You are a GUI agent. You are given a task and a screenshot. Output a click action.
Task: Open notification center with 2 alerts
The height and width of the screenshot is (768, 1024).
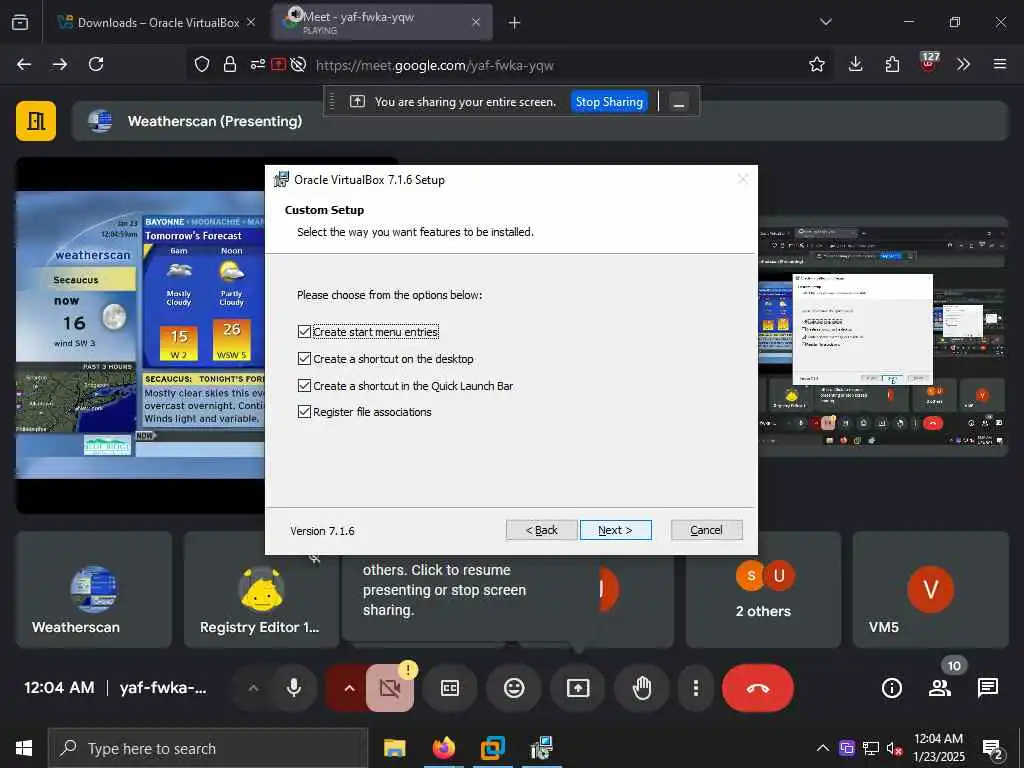(992, 749)
